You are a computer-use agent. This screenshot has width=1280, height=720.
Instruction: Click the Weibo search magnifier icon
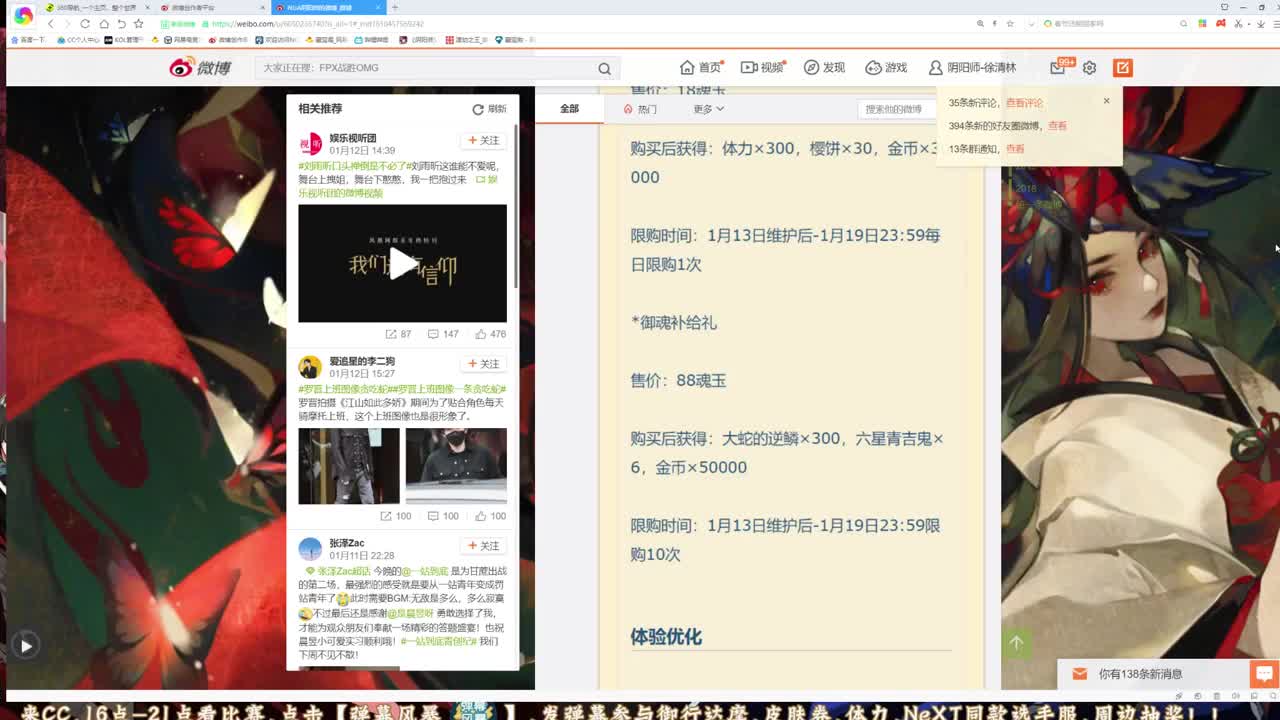pyautogui.click(x=604, y=68)
